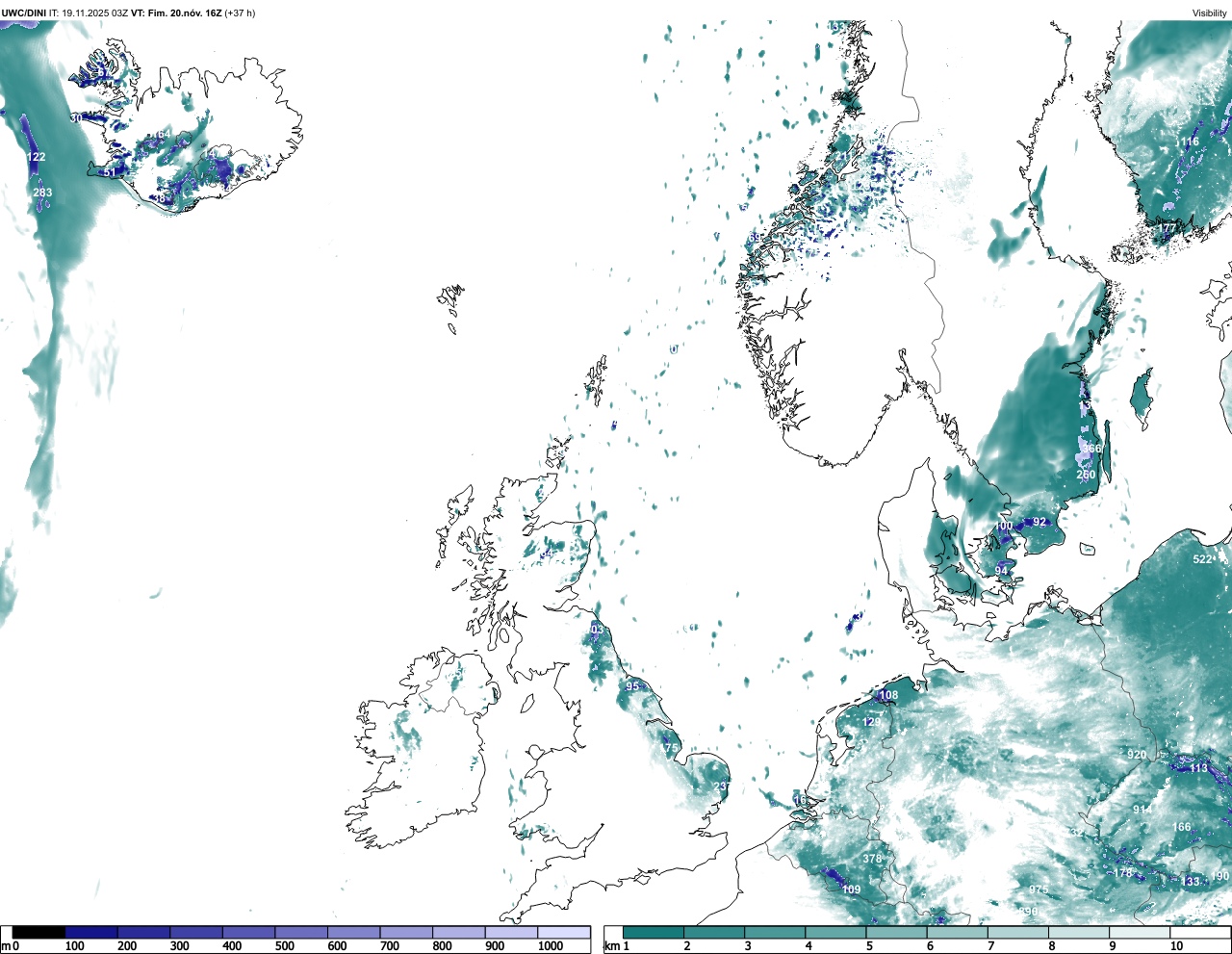Click the 'UWC/DINI' model label in header
The height and width of the screenshot is (954, 1232).
click(x=24, y=13)
